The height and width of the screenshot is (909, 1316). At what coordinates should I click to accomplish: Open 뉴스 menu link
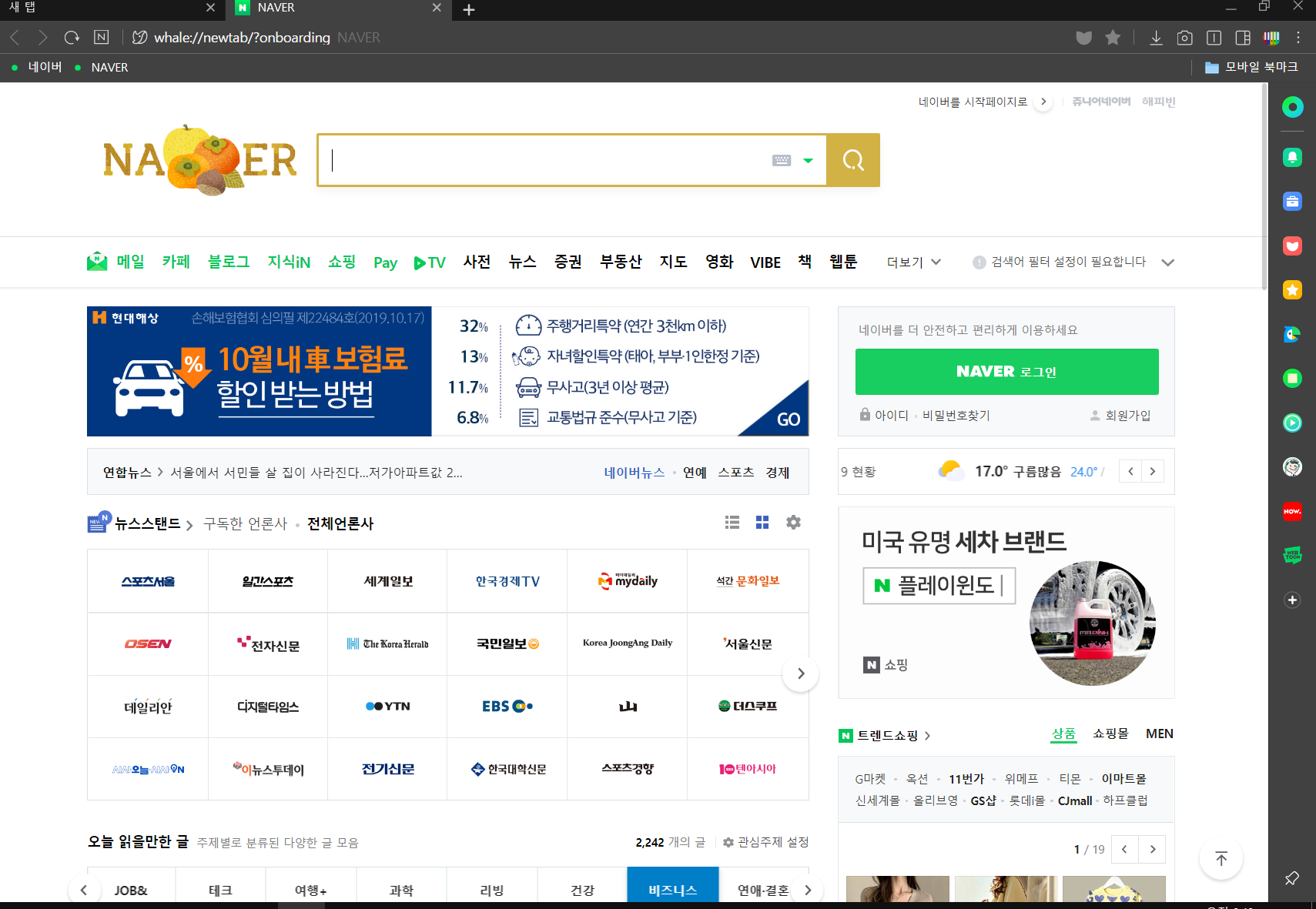[x=522, y=262]
